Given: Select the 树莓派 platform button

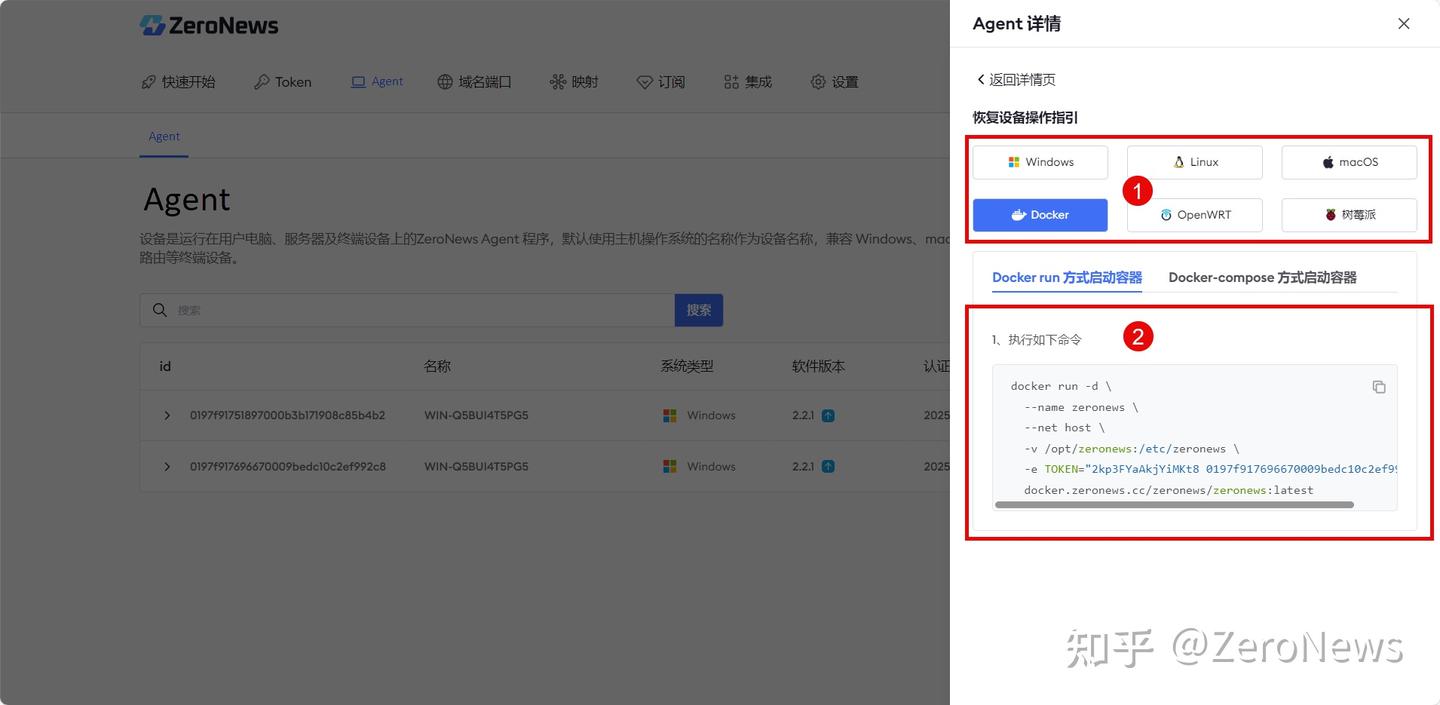Looking at the screenshot, I should pyautogui.click(x=1349, y=215).
